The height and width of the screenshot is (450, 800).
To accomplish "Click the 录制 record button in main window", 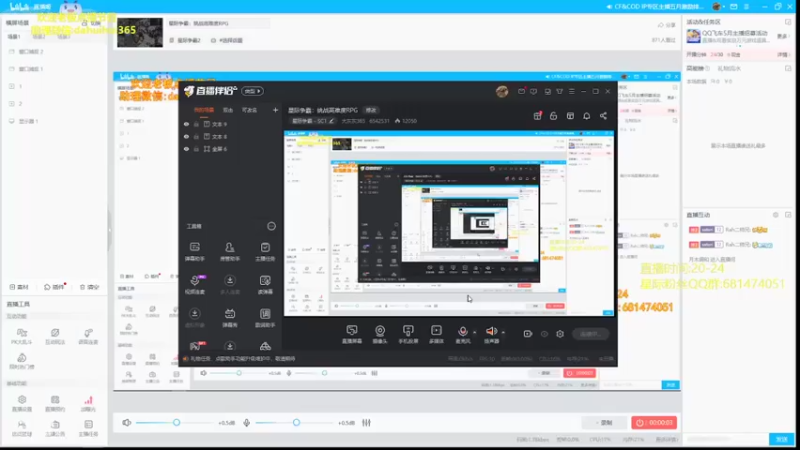I will tap(604, 422).
